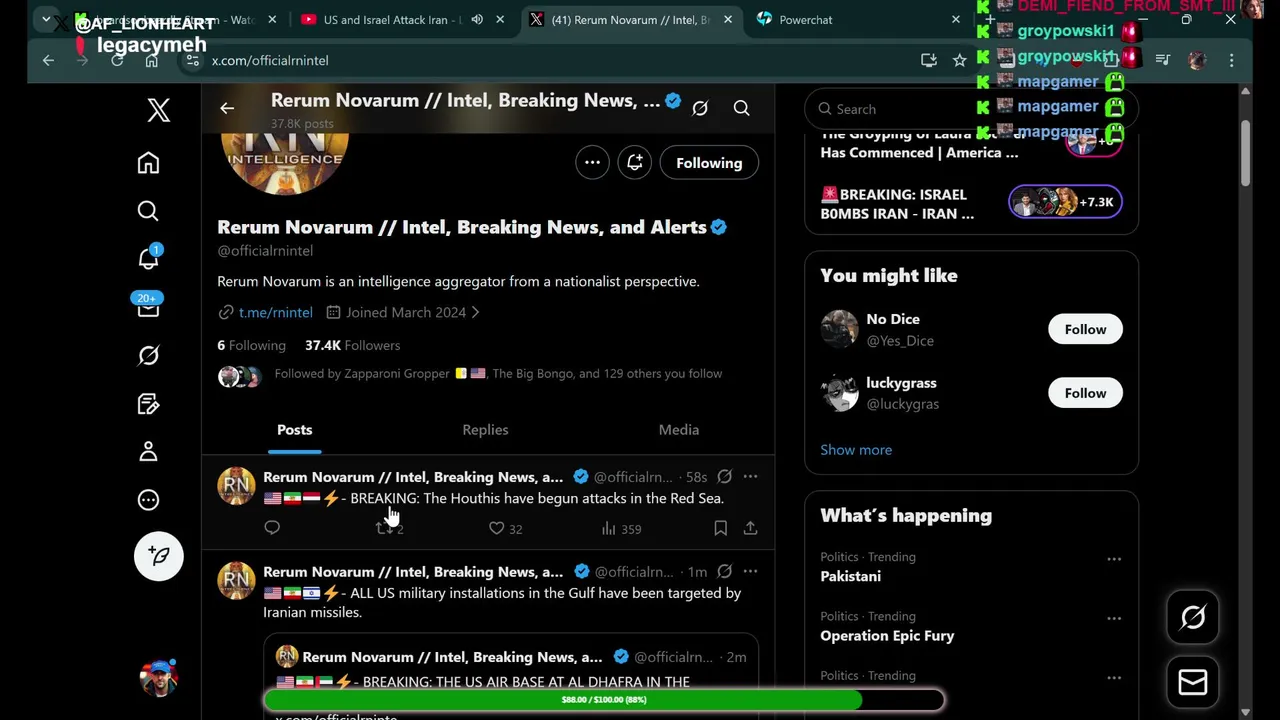The width and height of the screenshot is (1280, 720).
Task: Open 37.4K Followers list
Action: pyautogui.click(x=352, y=345)
